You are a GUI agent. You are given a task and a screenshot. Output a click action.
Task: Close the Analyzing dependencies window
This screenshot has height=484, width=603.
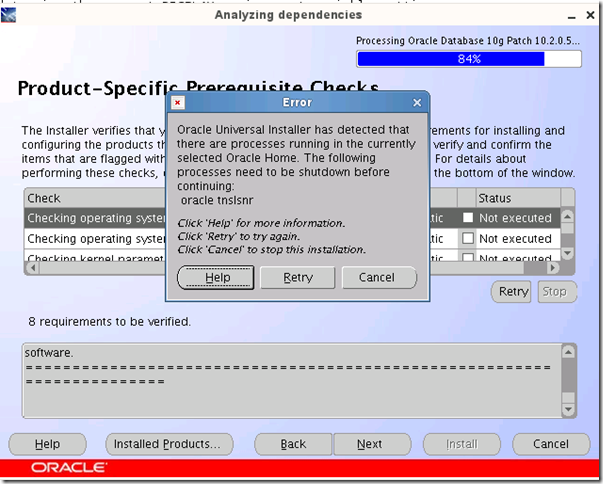590,15
